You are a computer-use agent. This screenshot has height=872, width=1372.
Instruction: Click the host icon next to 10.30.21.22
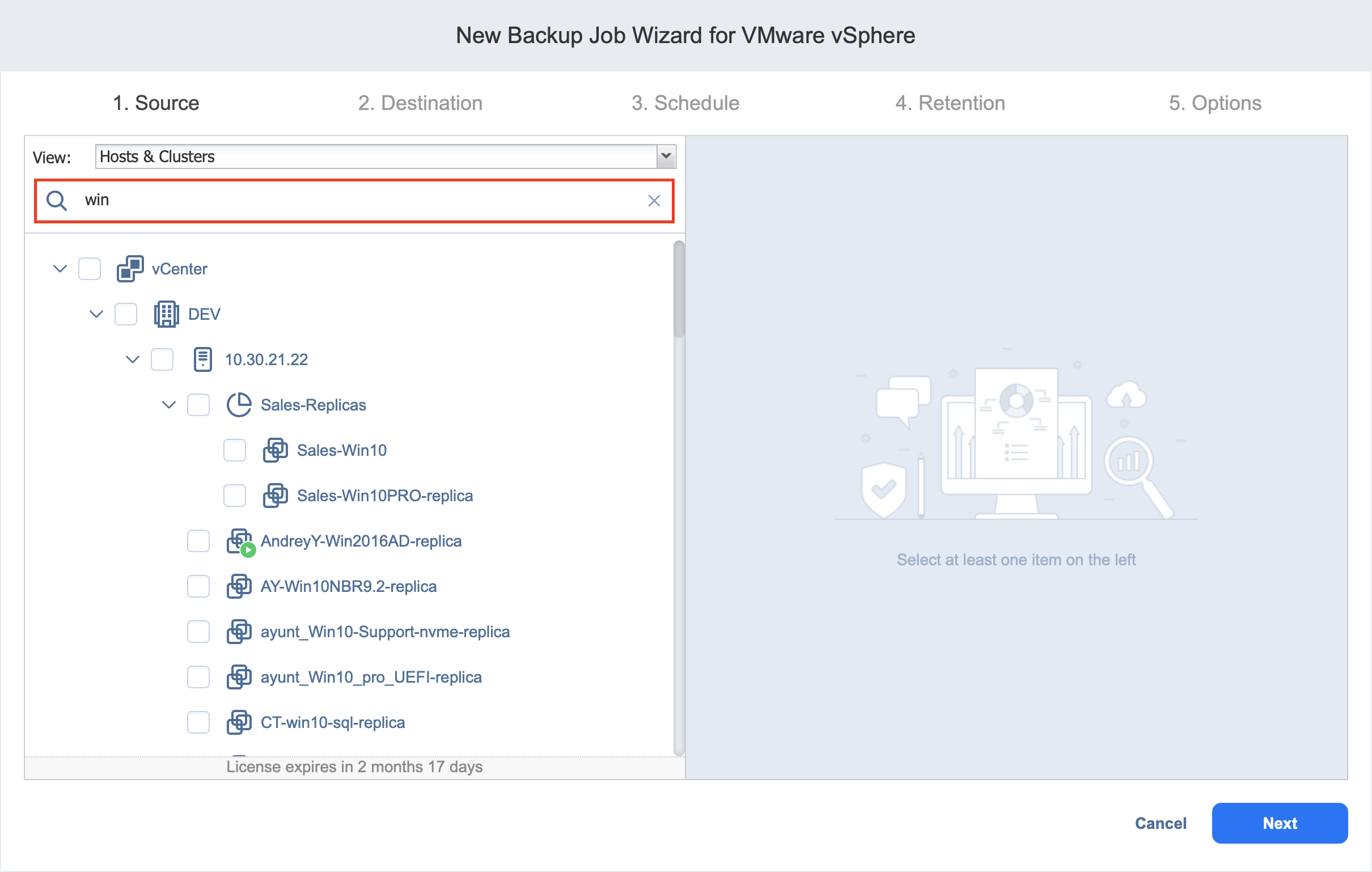pyautogui.click(x=204, y=359)
